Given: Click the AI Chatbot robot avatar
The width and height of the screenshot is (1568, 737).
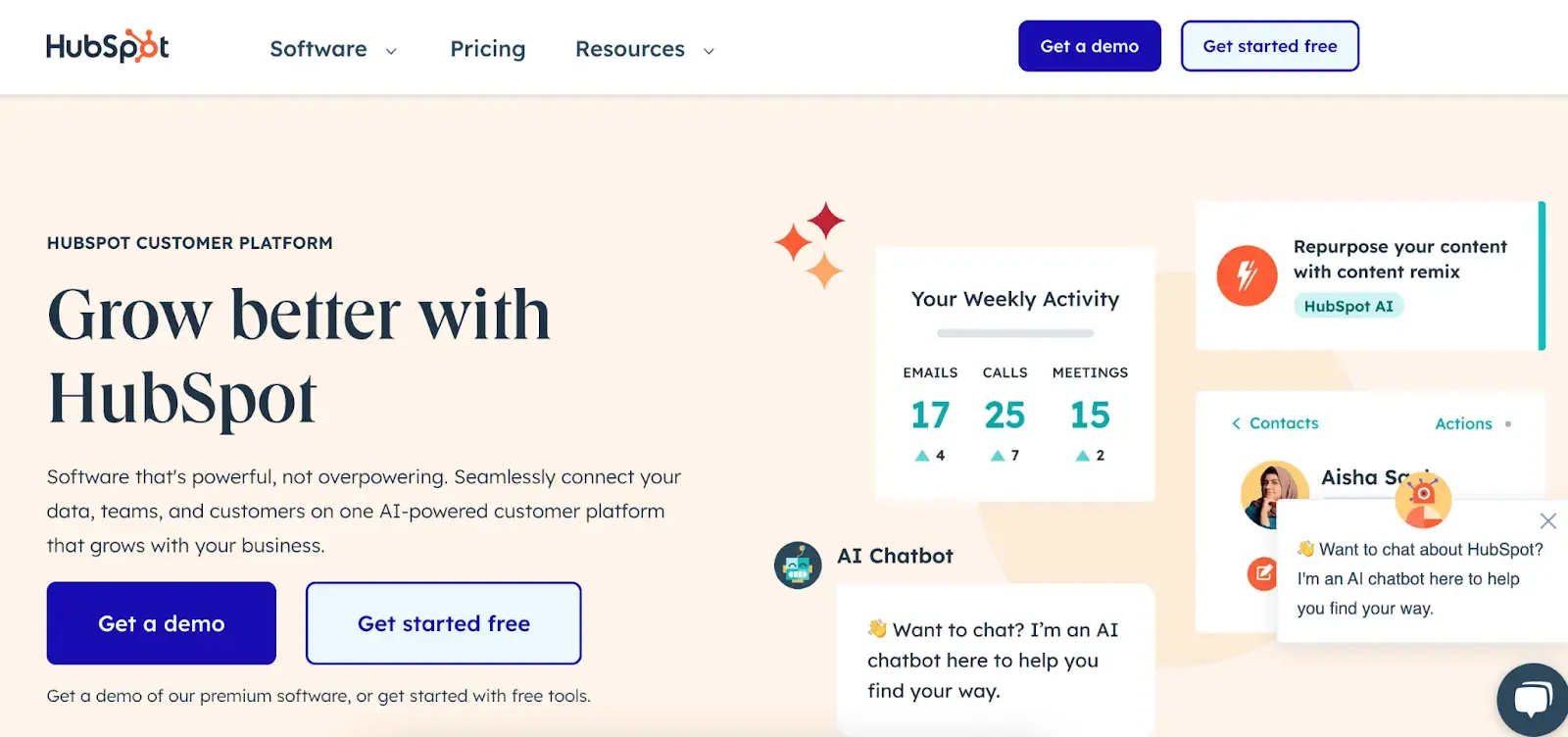Looking at the screenshot, I should 798,565.
